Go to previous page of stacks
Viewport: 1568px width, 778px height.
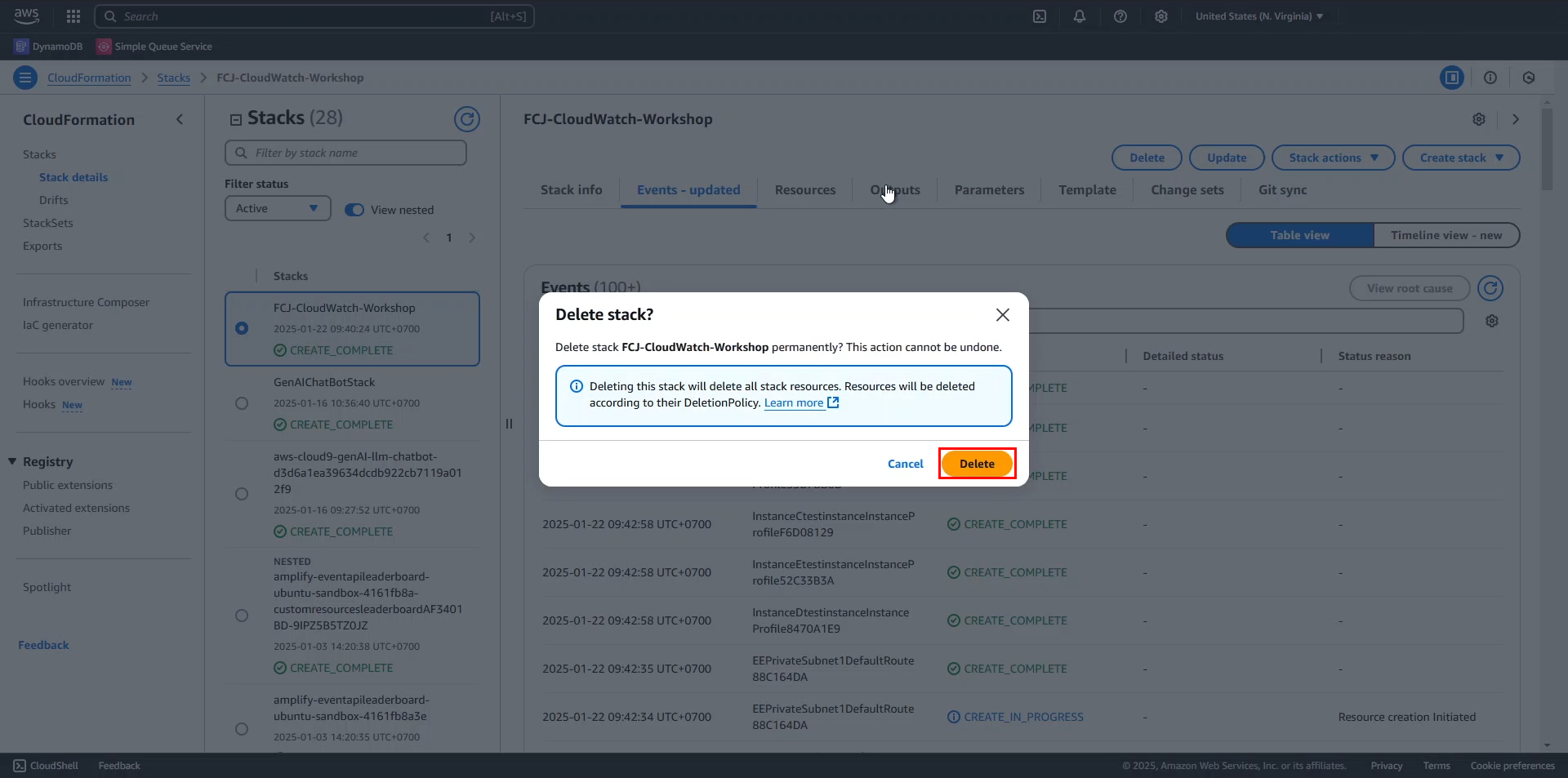click(425, 238)
